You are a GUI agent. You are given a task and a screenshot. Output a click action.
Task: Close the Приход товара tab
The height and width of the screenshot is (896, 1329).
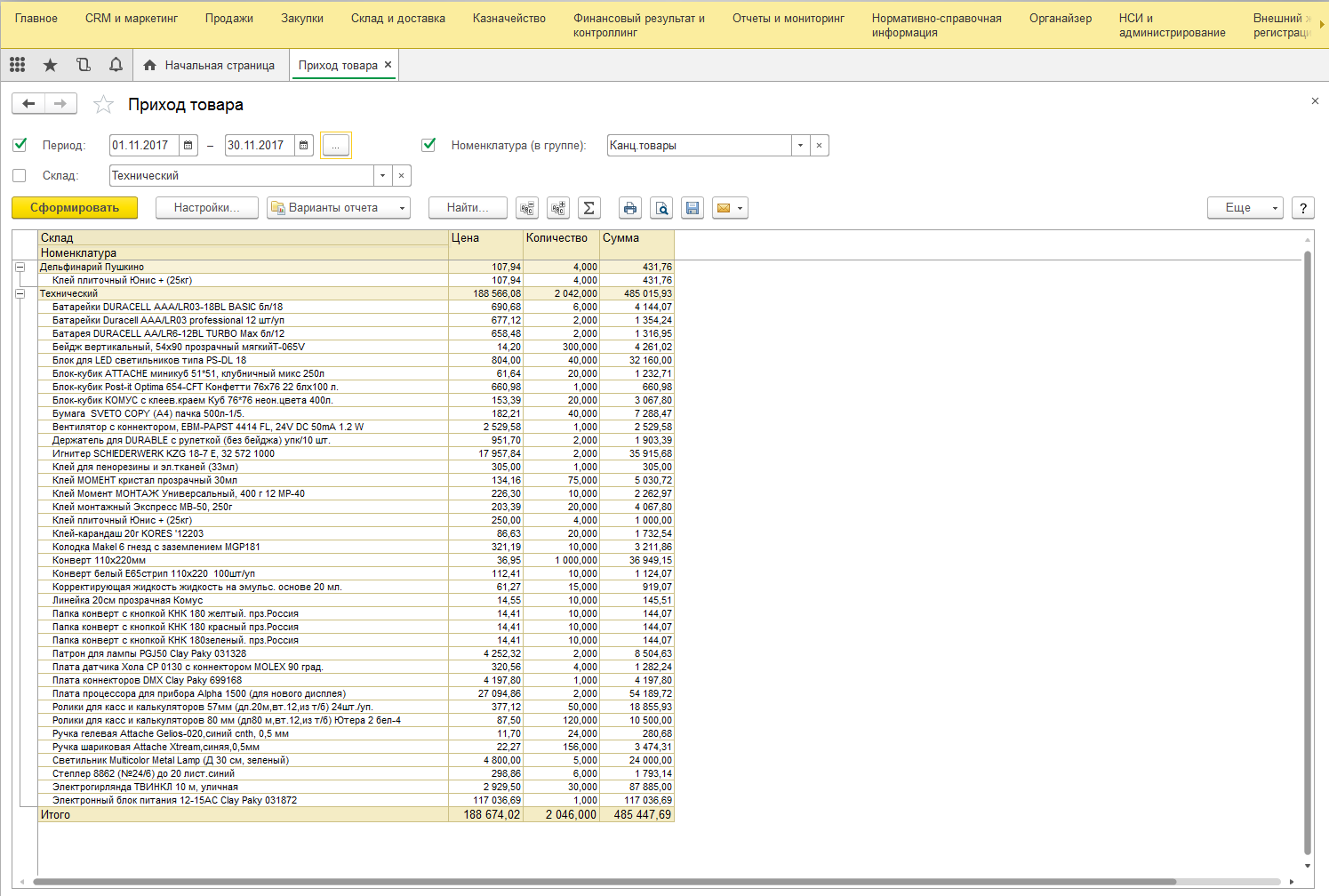point(388,65)
